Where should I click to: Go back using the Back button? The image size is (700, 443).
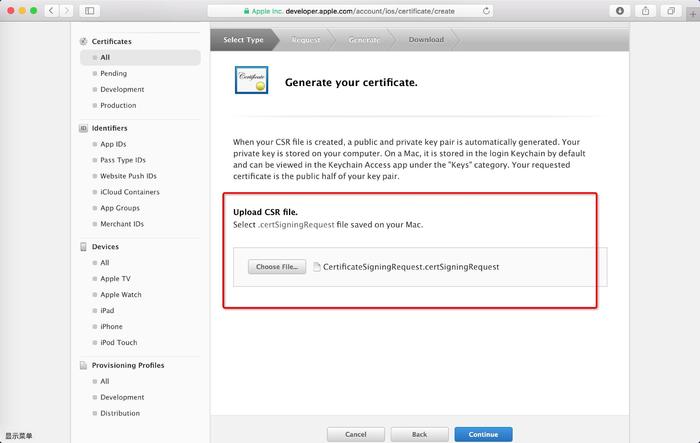[x=419, y=435]
